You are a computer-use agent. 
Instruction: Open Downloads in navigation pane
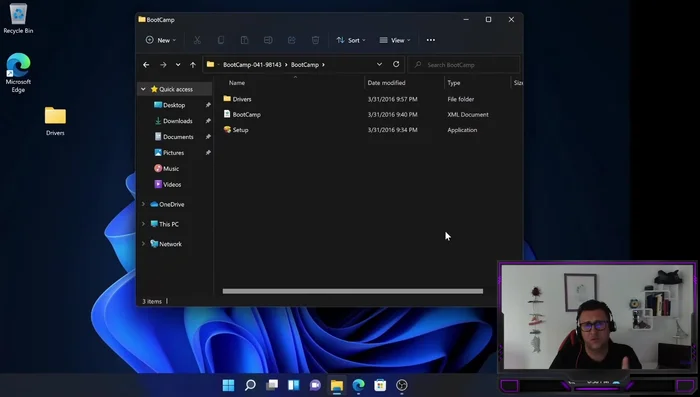pos(177,121)
